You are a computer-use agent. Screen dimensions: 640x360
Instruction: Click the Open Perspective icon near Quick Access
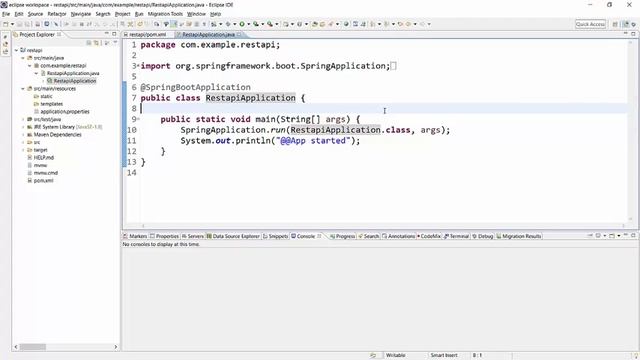[615, 24]
